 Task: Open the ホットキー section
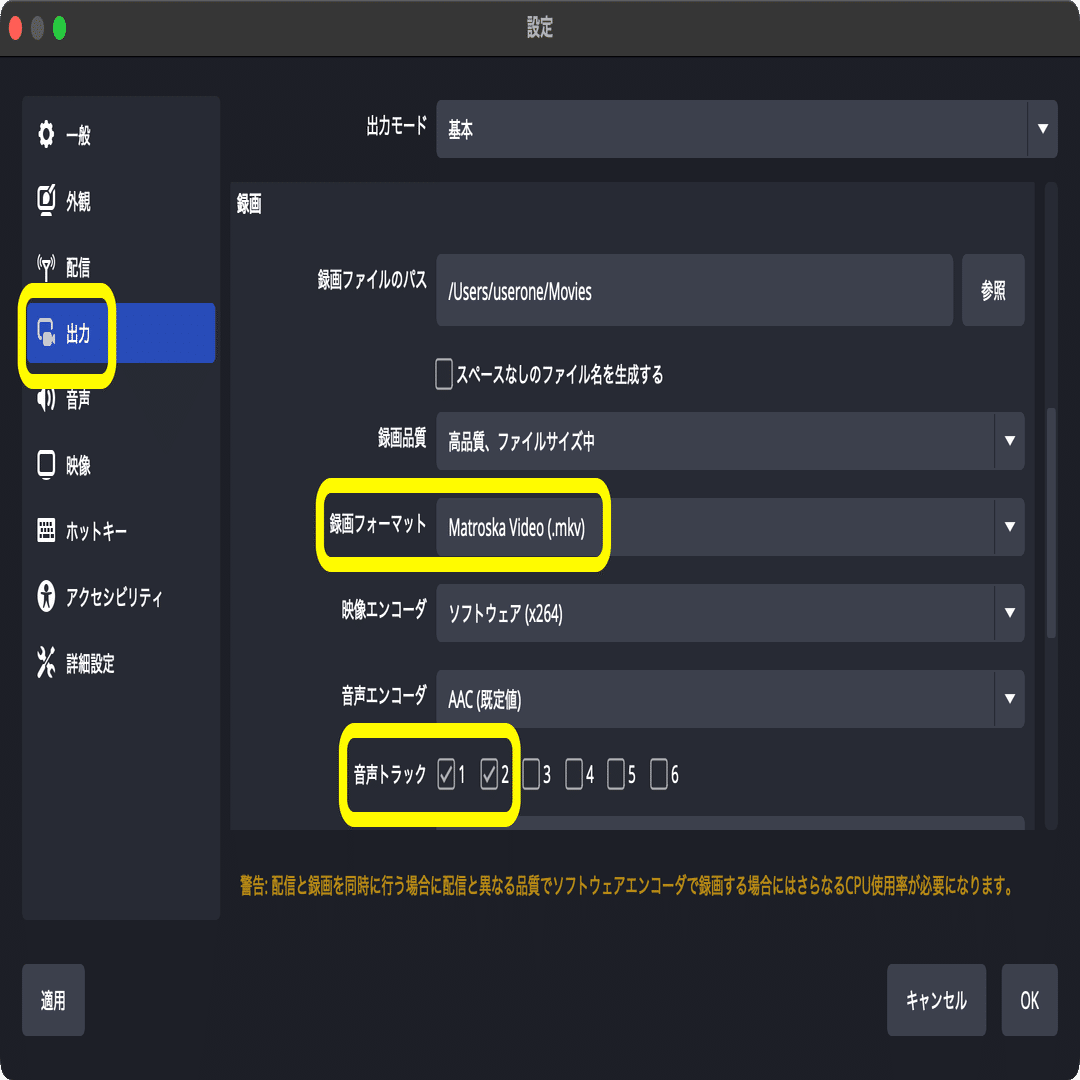[96, 531]
